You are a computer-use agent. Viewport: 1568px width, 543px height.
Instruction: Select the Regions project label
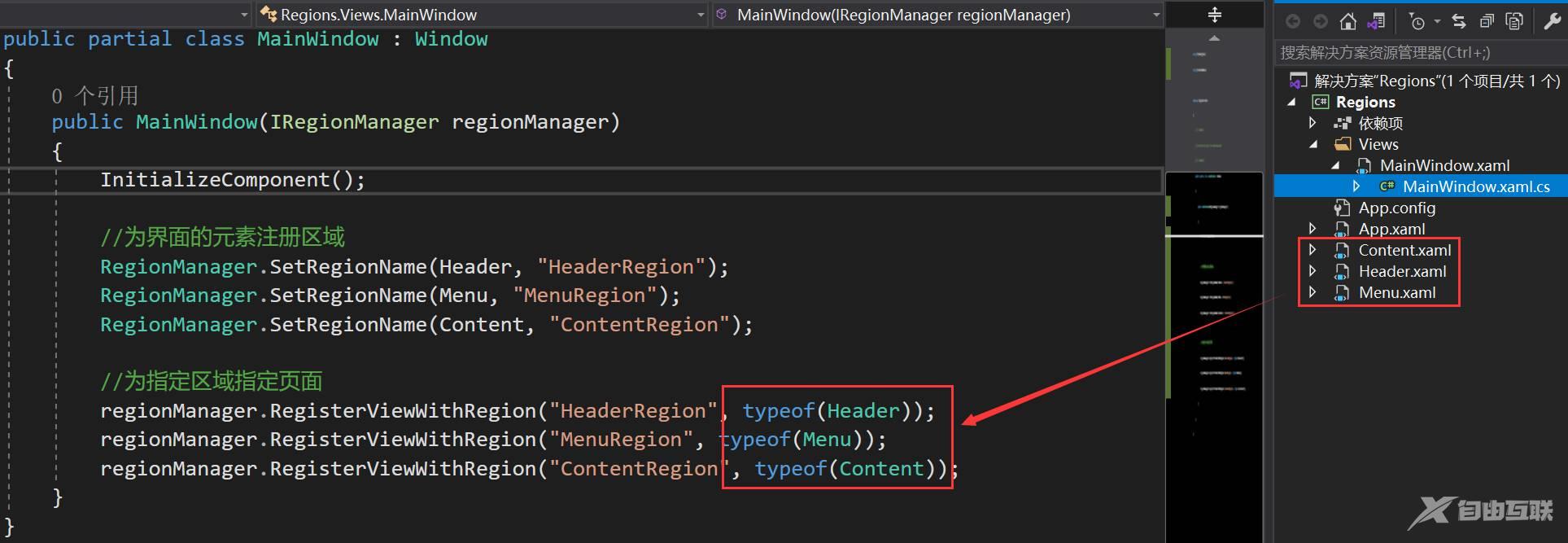(x=1365, y=102)
